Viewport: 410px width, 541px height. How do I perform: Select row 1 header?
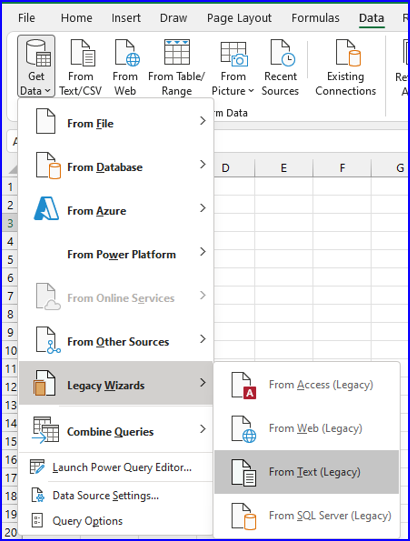pos(10,187)
